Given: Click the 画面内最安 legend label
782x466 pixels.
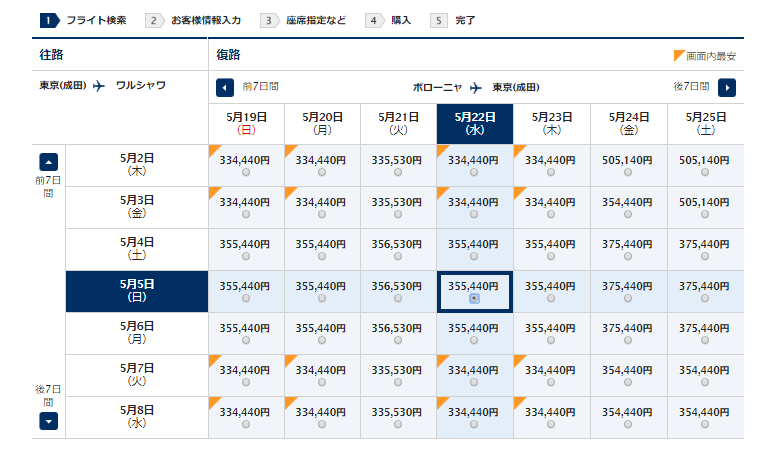Looking at the screenshot, I should [x=711, y=56].
